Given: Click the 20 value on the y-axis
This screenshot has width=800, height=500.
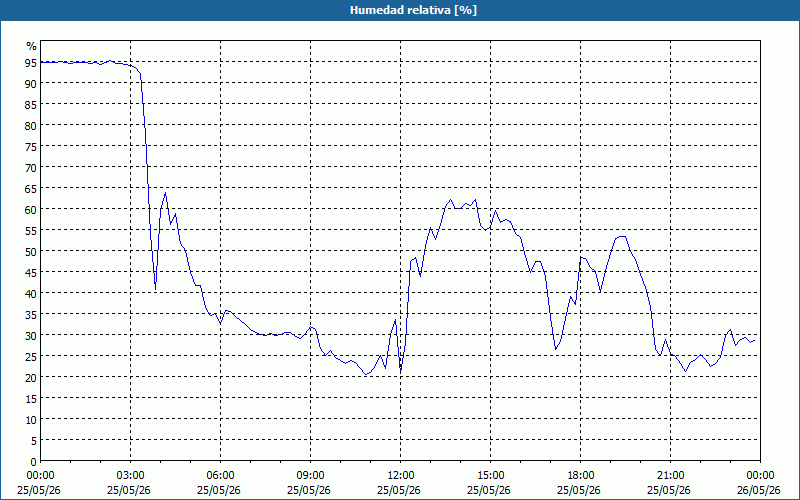Looking at the screenshot, I should (x=31, y=378).
